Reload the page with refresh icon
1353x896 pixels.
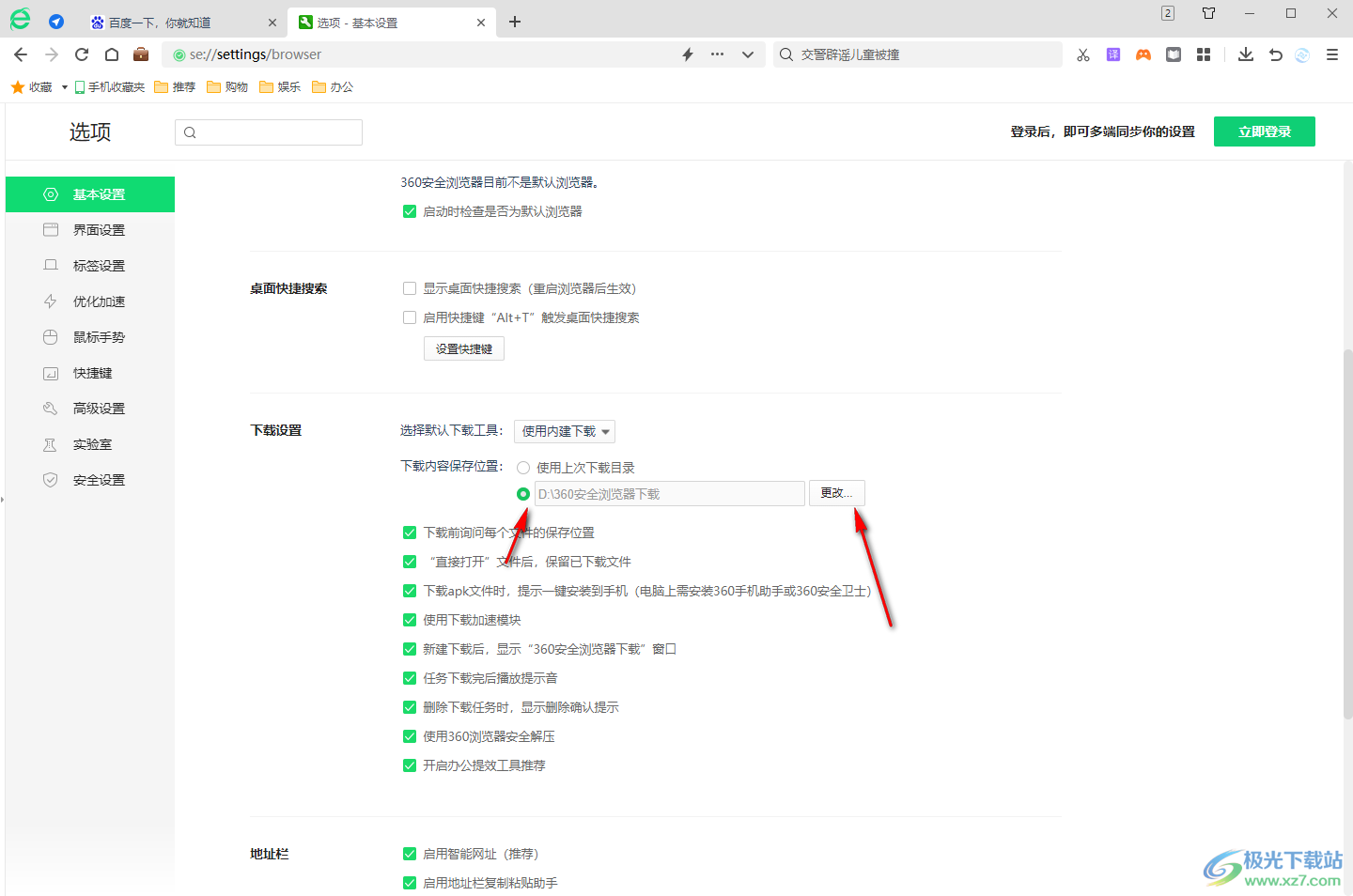coord(82,54)
